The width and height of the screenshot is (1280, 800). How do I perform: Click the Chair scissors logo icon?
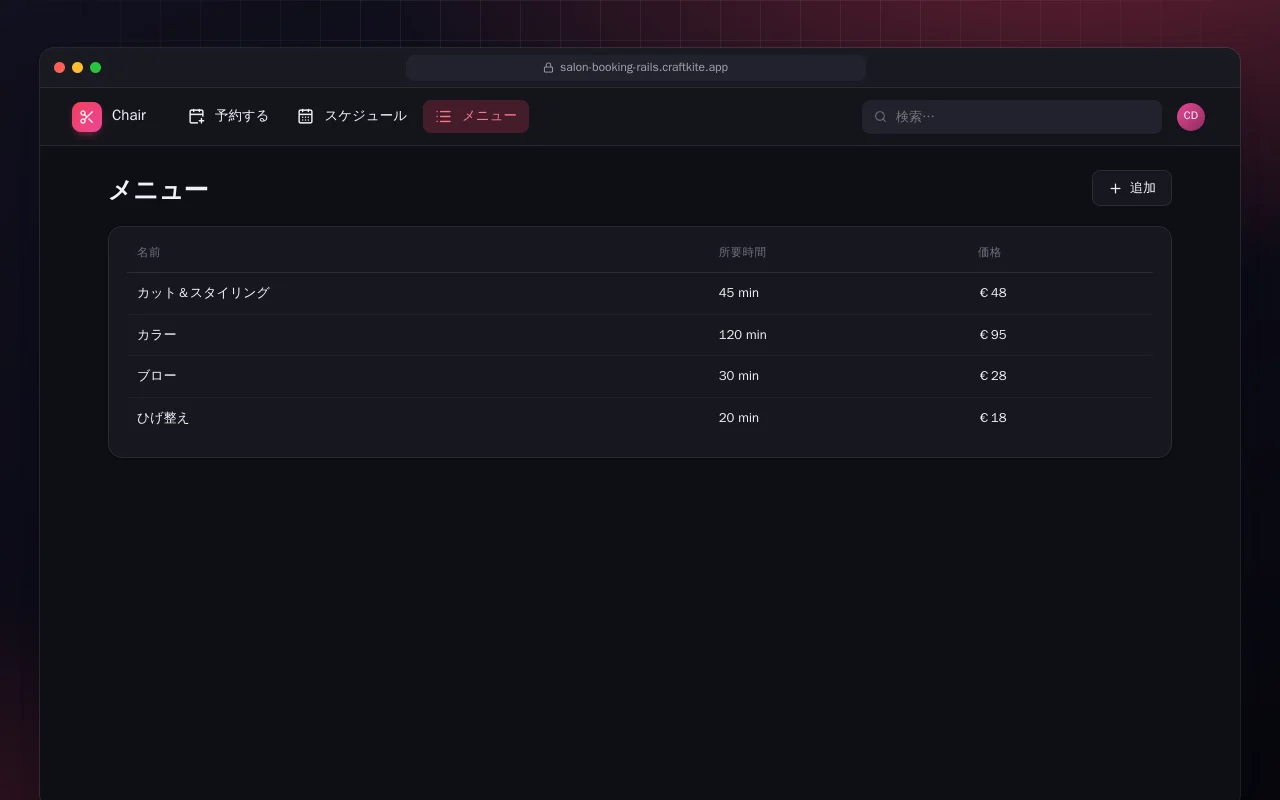pos(87,117)
